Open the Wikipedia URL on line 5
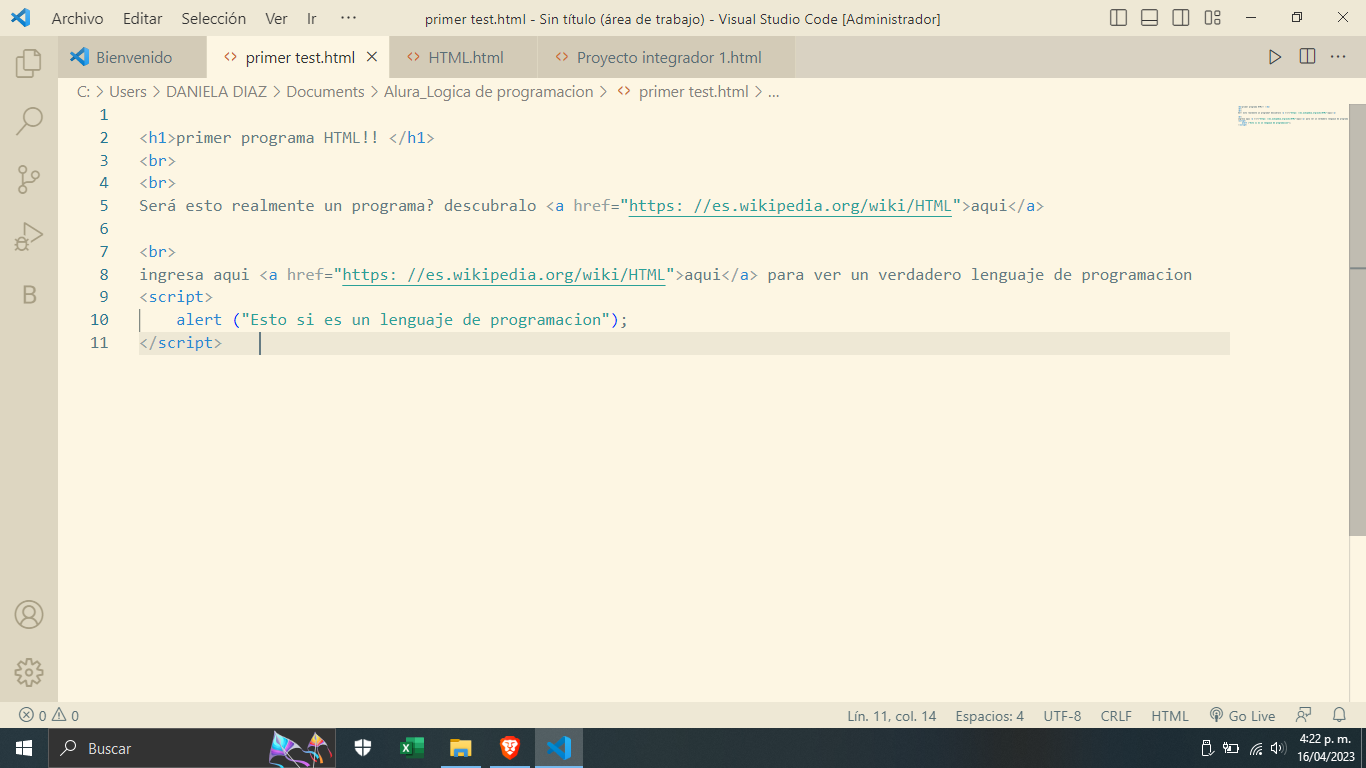This screenshot has width=1366, height=768. coord(790,206)
